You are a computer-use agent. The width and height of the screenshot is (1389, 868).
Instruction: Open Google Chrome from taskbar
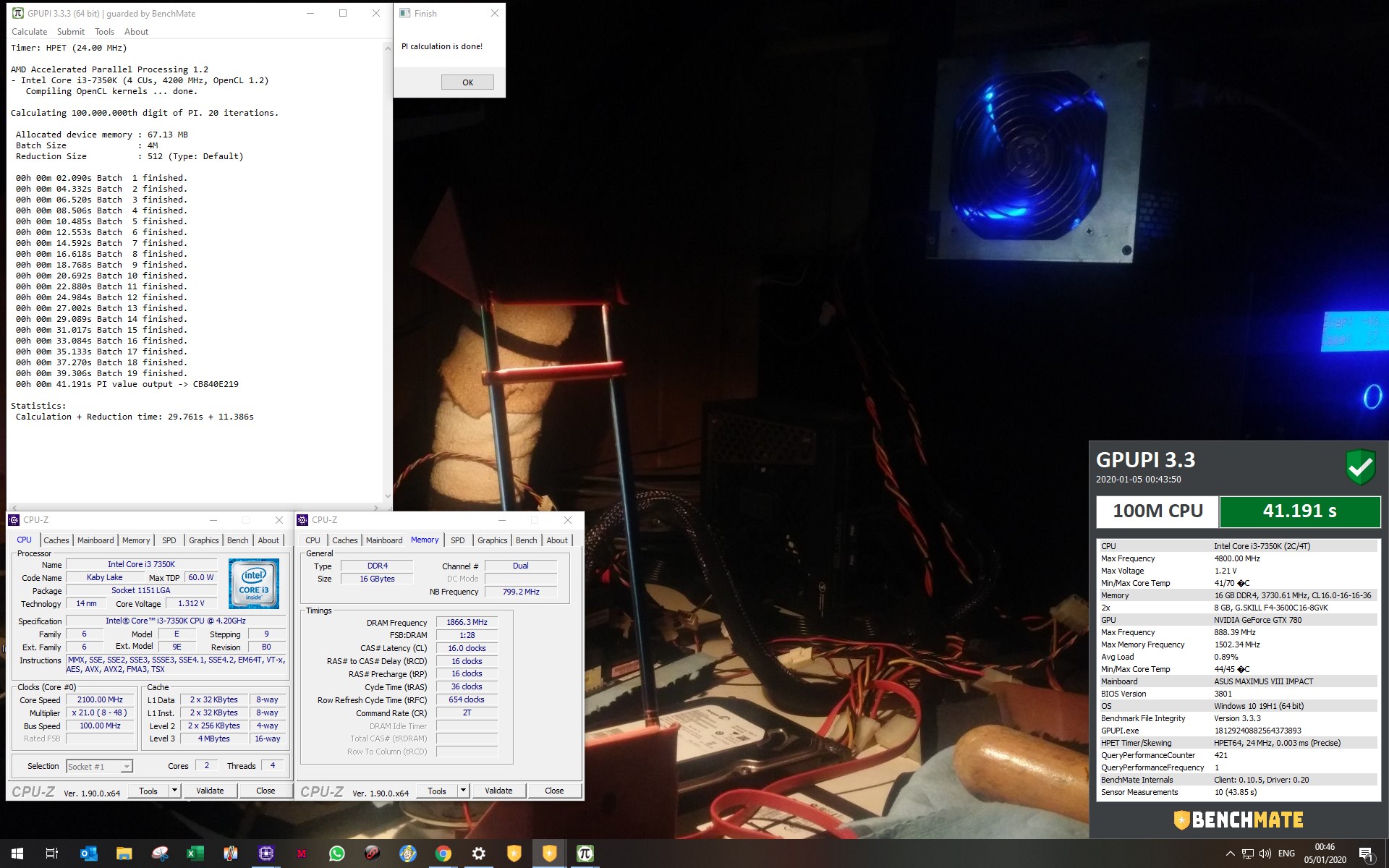(x=443, y=854)
